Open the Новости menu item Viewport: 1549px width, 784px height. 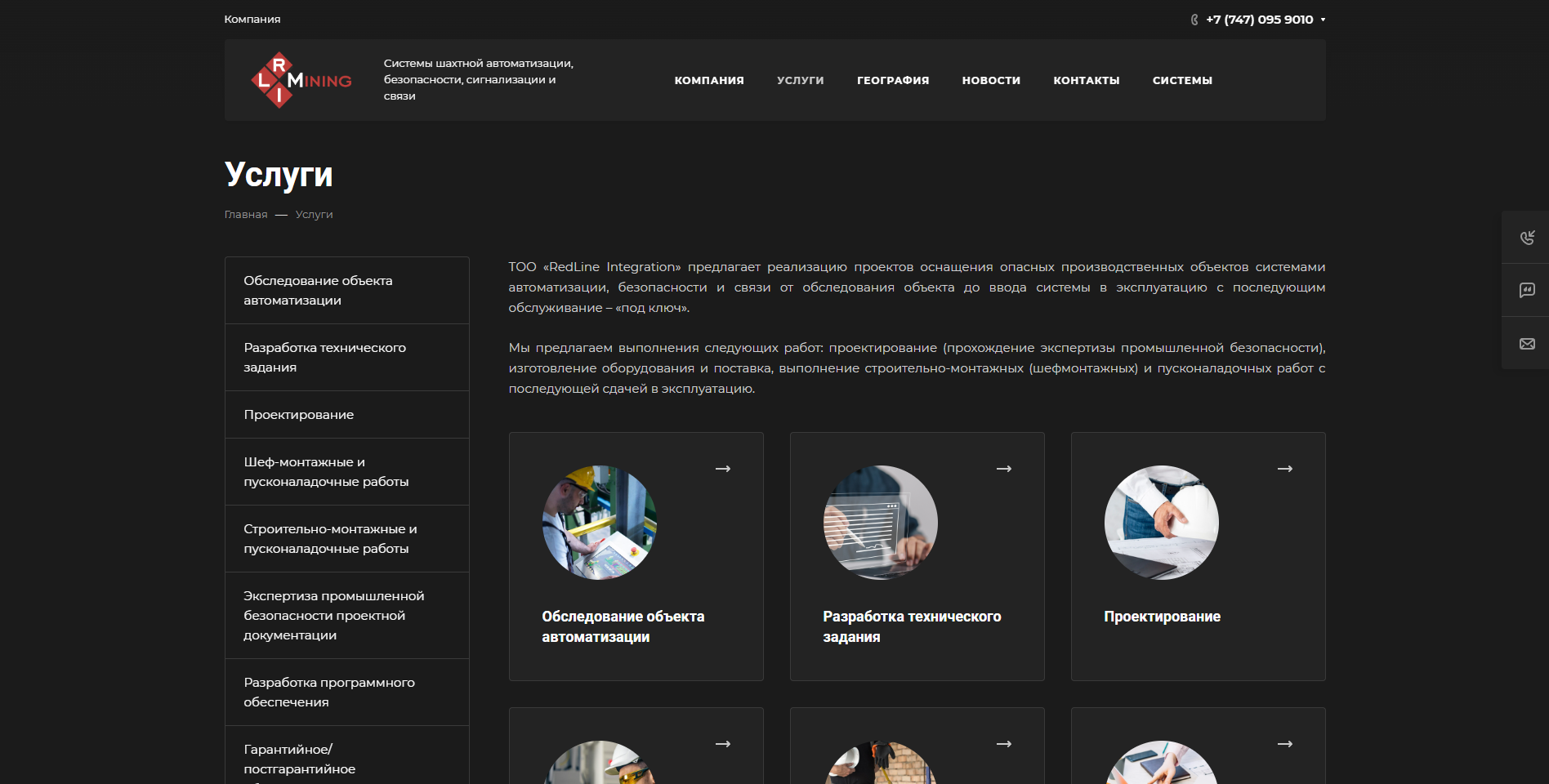(x=991, y=80)
